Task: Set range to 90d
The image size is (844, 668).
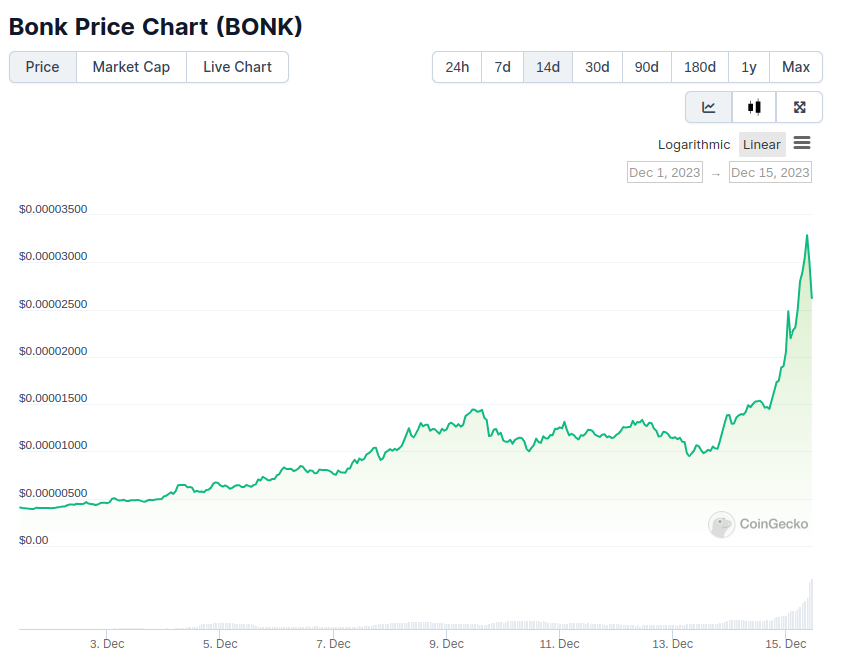Action: point(646,67)
